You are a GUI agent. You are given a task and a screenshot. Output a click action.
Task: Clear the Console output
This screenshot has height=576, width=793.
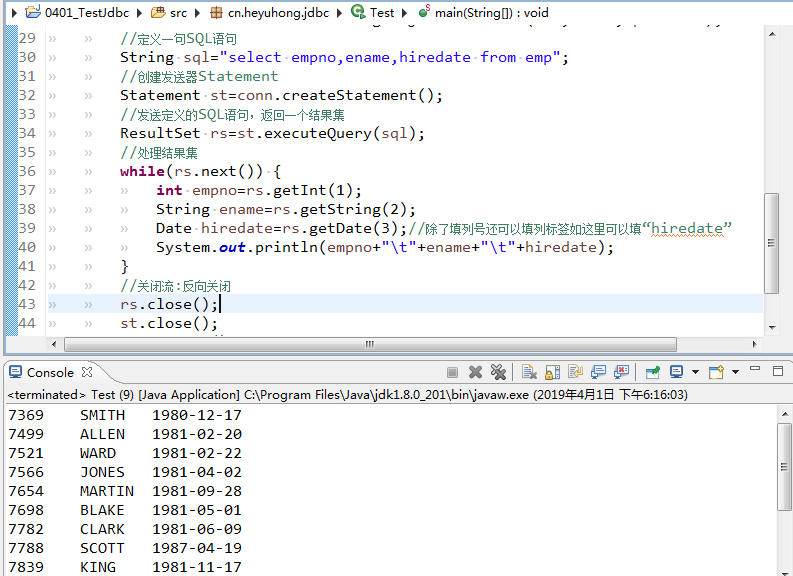(530, 373)
